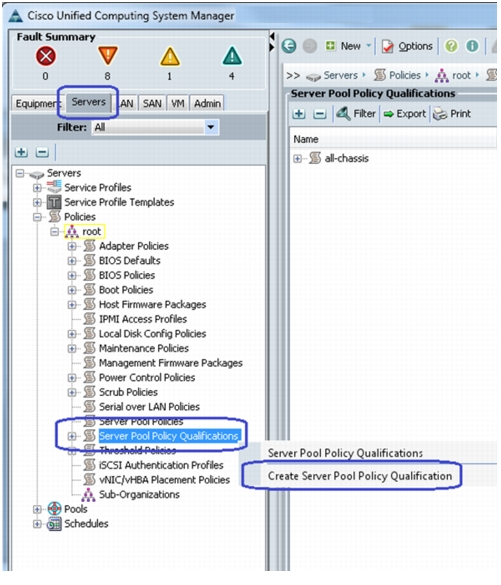Image resolution: width=501 pixels, height=585 pixels.
Task: Open the New dropdown arrow
Action: pyautogui.click(x=369, y=46)
